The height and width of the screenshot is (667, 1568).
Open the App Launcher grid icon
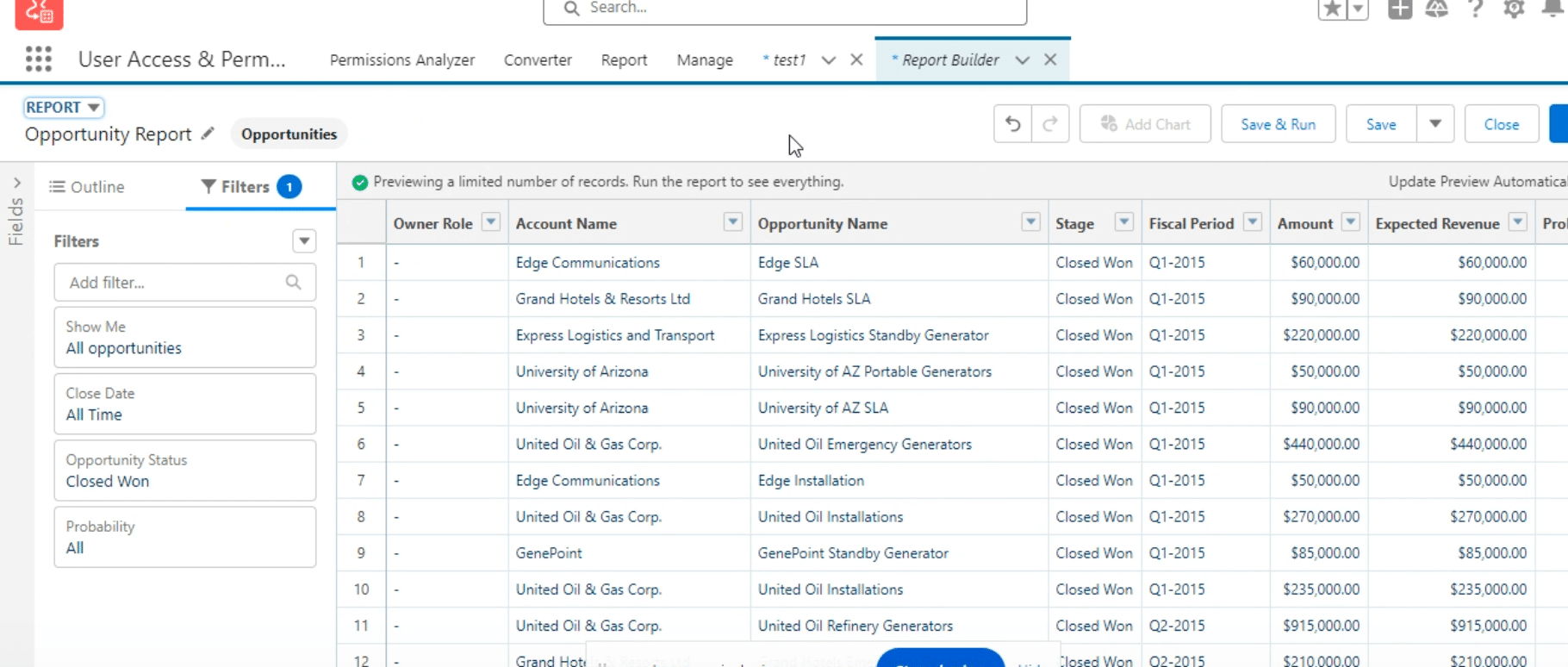coord(39,59)
